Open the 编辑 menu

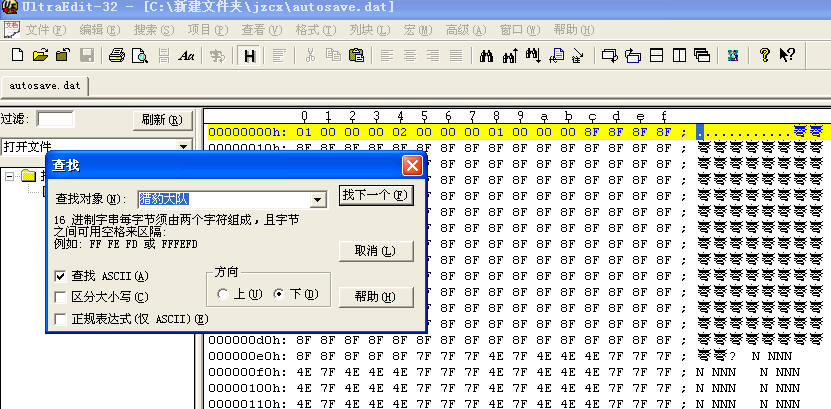tap(100, 30)
